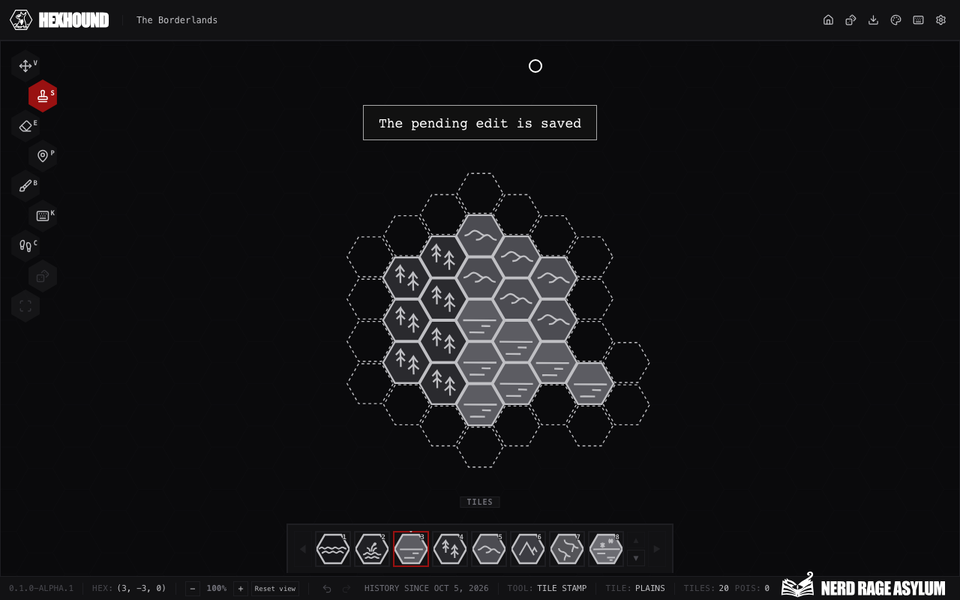Click the TILES: 20 counter
The width and height of the screenshot is (960, 600).
[706, 588]
